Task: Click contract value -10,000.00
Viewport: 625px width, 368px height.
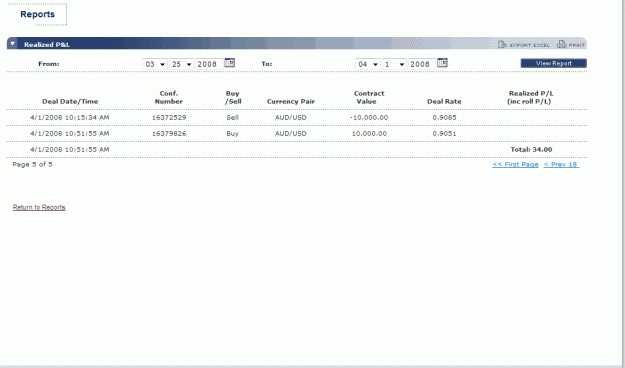Action: click(x=369, y=118)
